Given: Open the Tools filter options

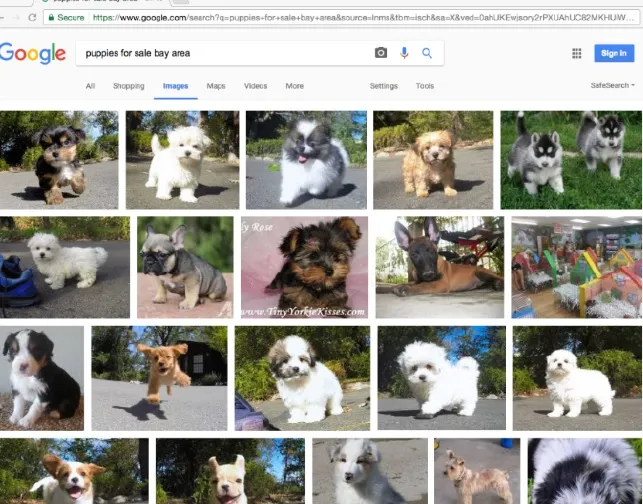Looking at the screenshot, I should 424,86.
